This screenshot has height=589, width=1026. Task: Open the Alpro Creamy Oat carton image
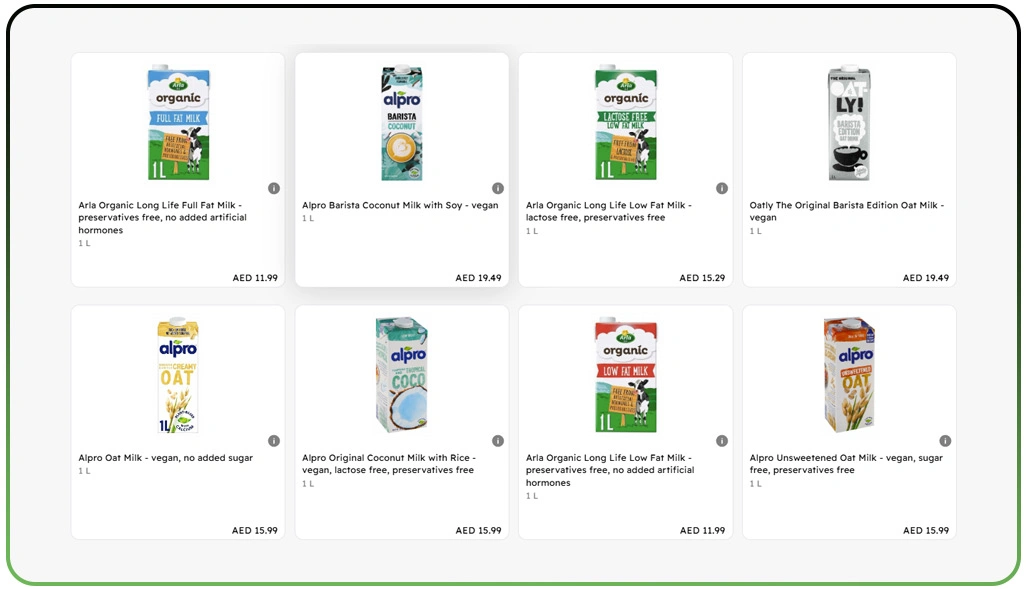[178, 375]
